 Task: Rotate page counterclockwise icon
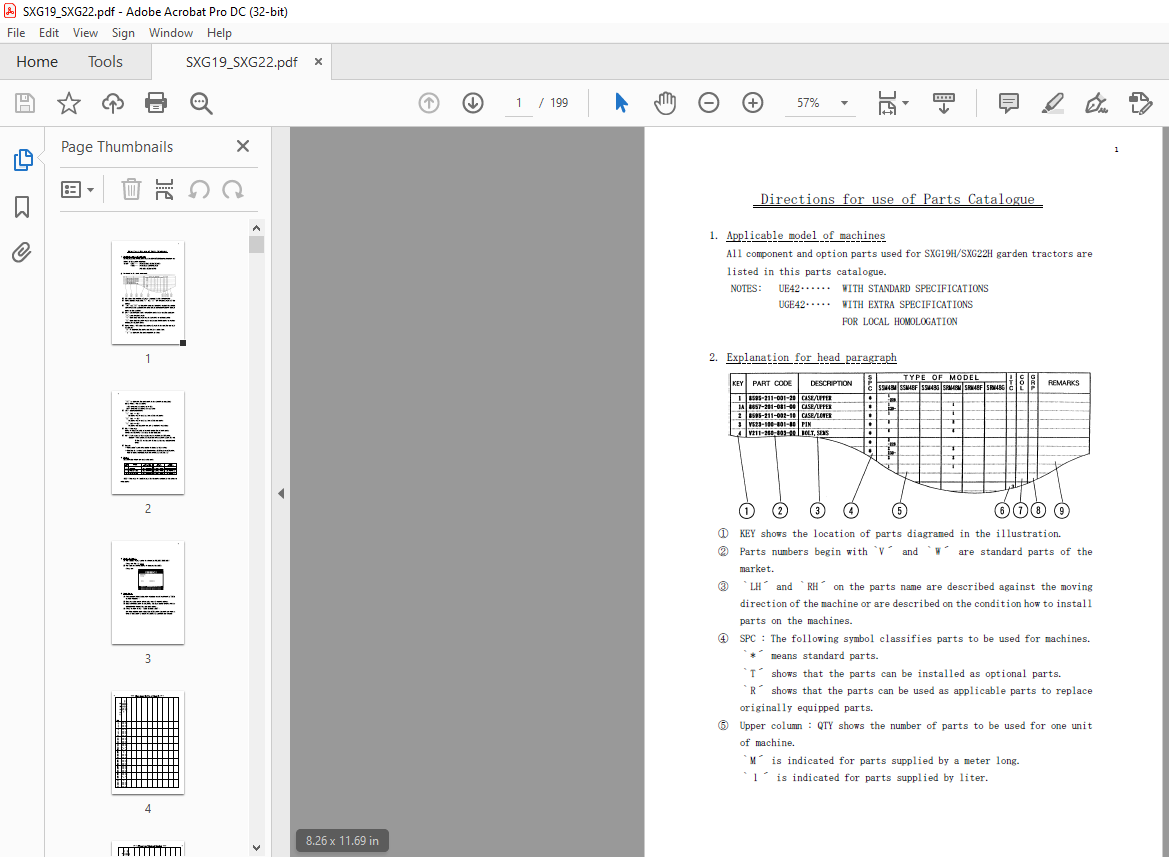198,189
